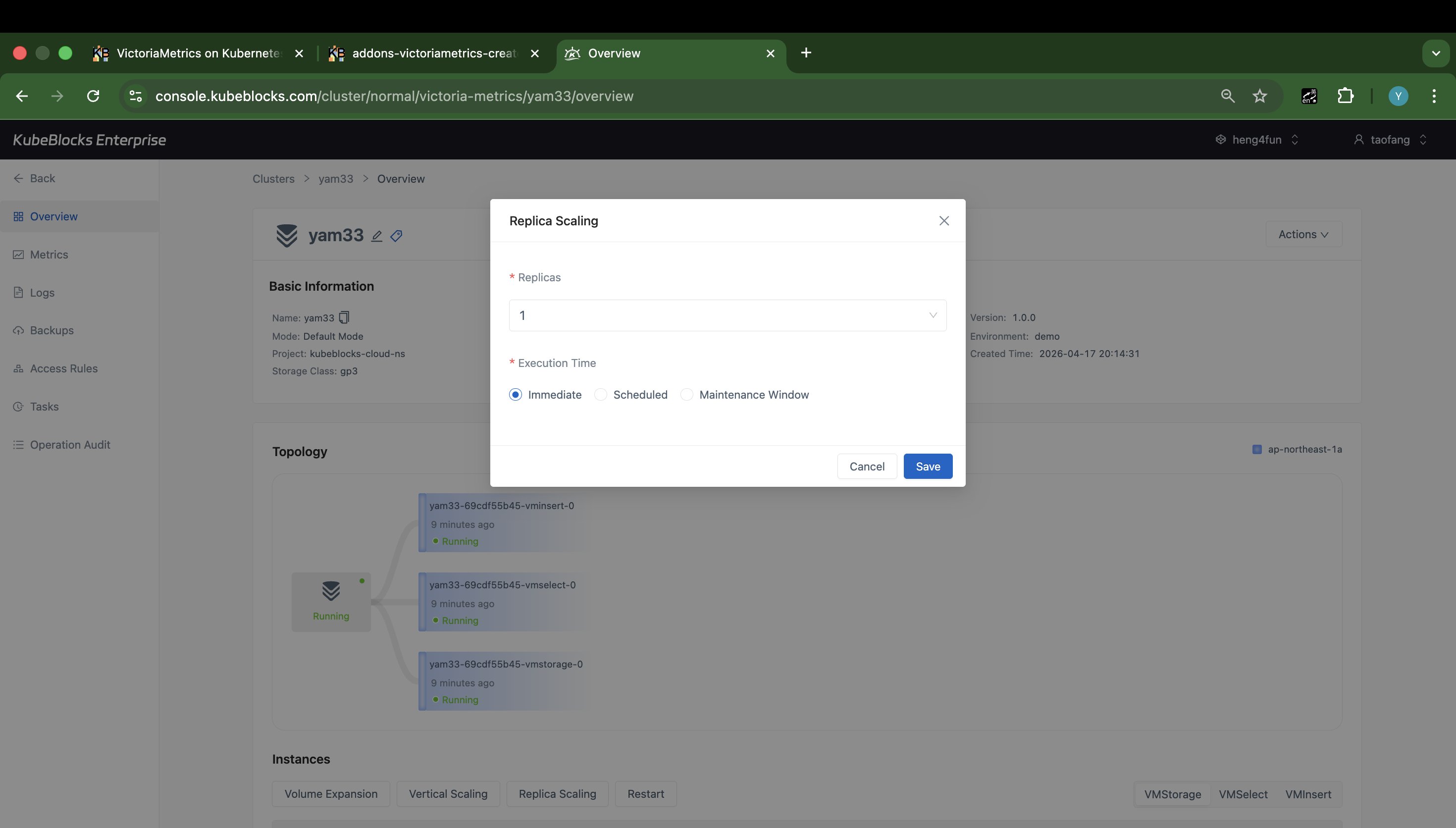Open Tasks in the sidebar
1456x828 pixels.
tap(79, 407)
